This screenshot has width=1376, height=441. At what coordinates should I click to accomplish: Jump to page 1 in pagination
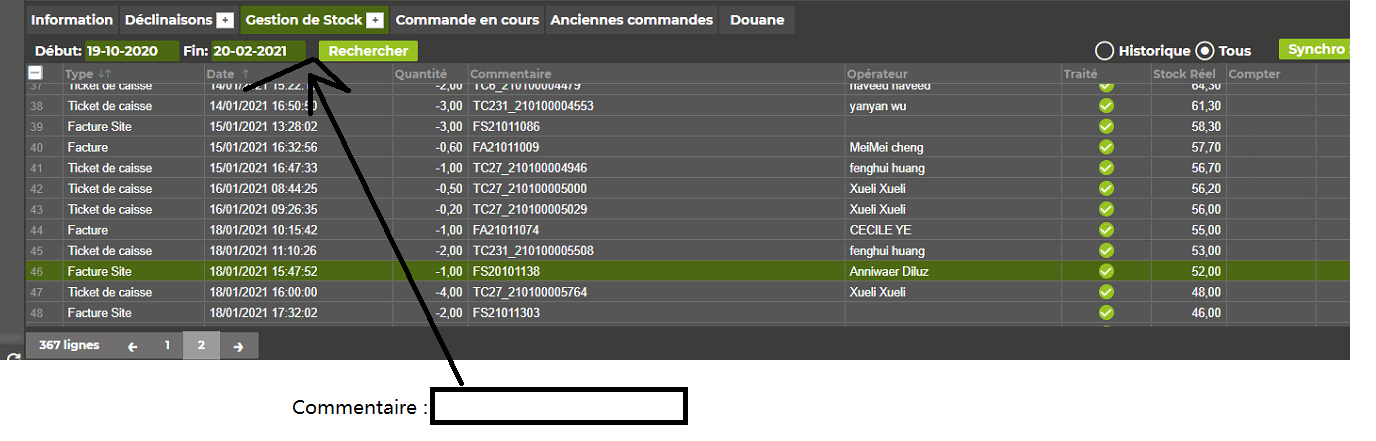click(x=167, y=346)
